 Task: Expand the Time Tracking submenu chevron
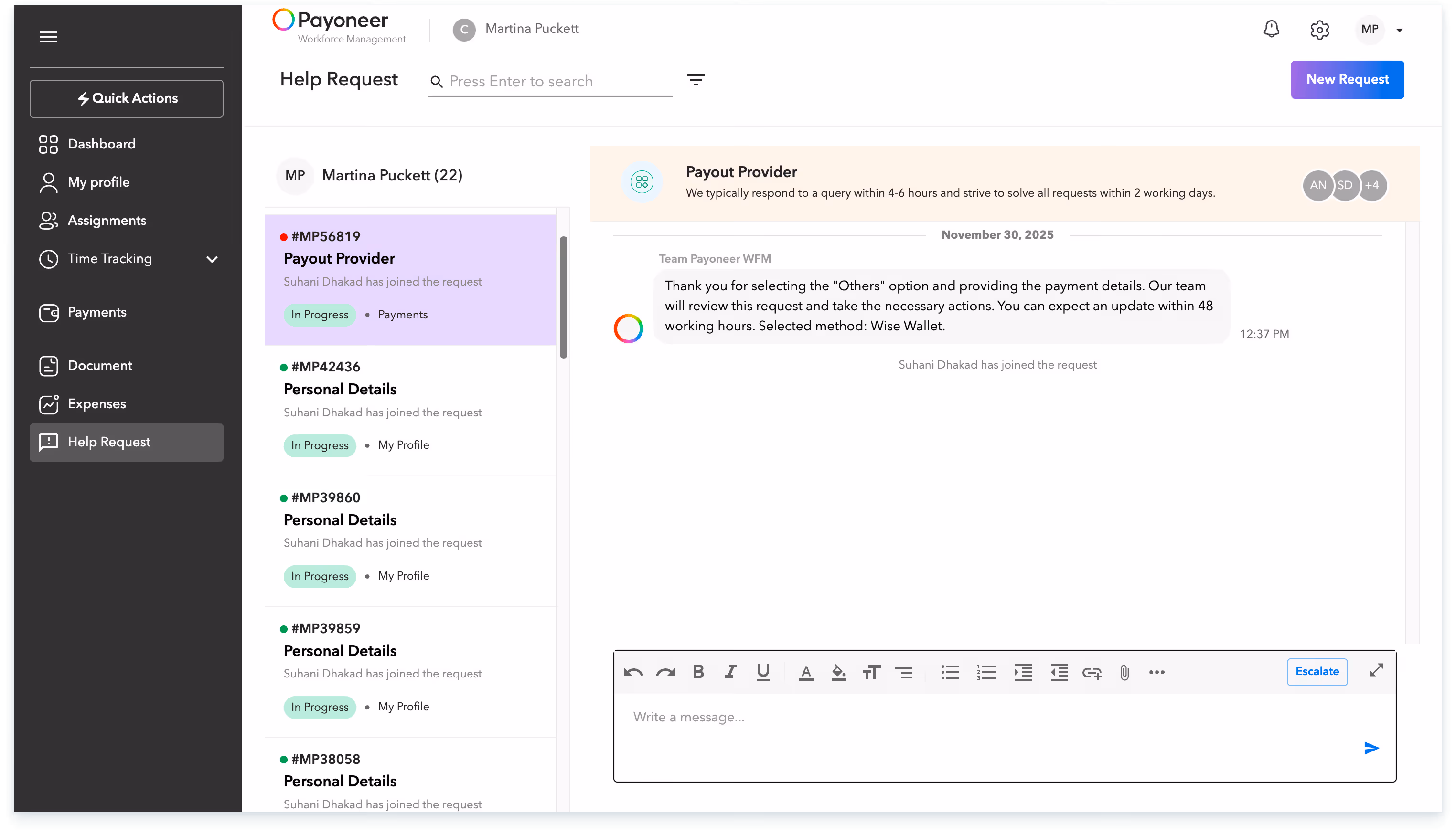211,259
